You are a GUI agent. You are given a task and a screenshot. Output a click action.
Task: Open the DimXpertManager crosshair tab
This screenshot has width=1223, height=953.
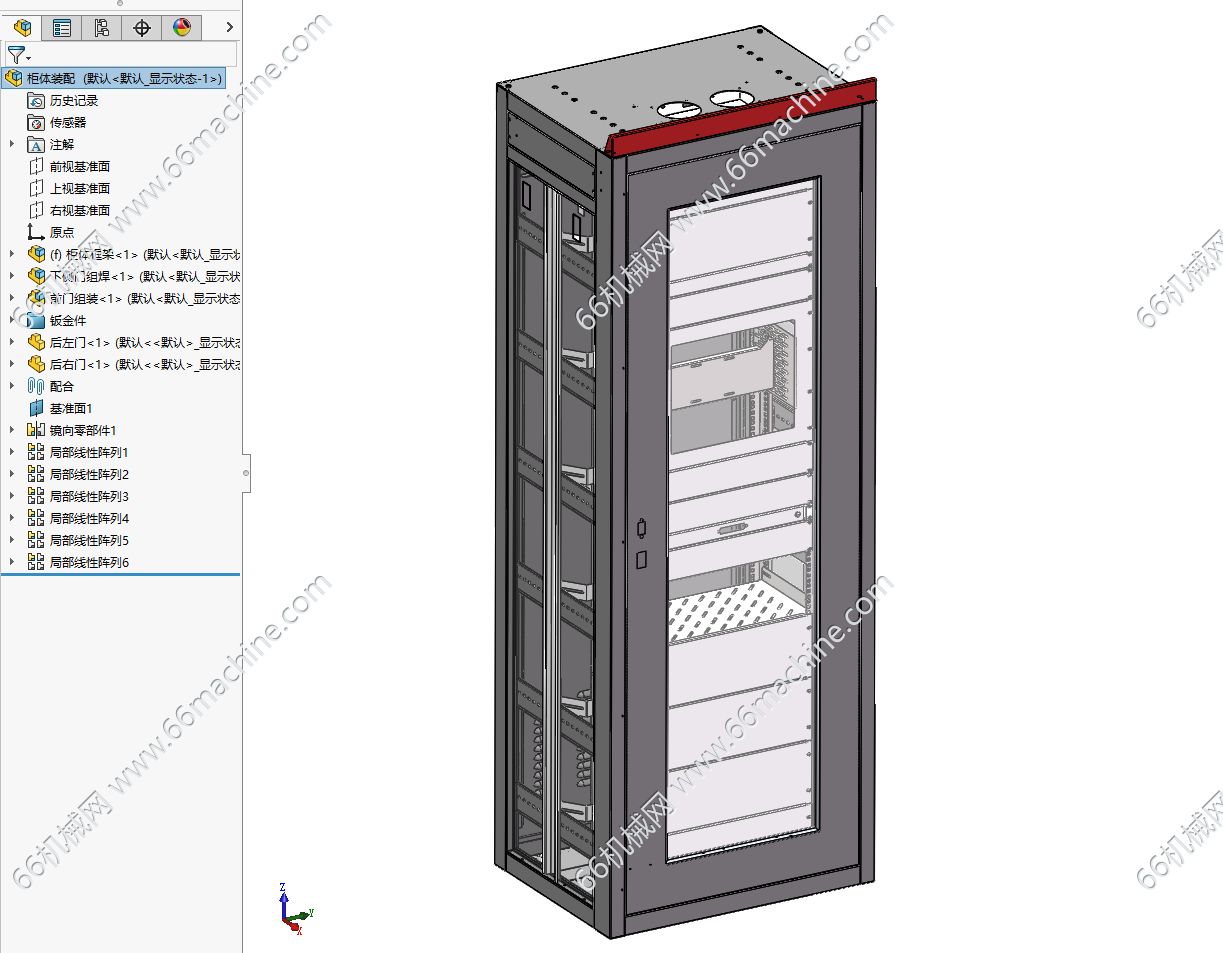point(142,28)
